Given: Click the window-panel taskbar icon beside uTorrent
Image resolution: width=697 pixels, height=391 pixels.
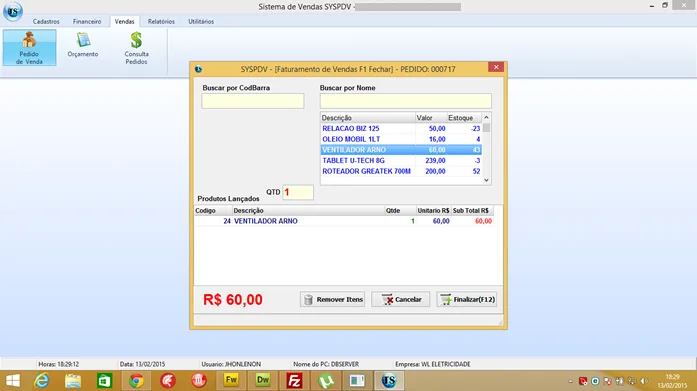Looking at the screenshot, I should (x=357, y=381).
